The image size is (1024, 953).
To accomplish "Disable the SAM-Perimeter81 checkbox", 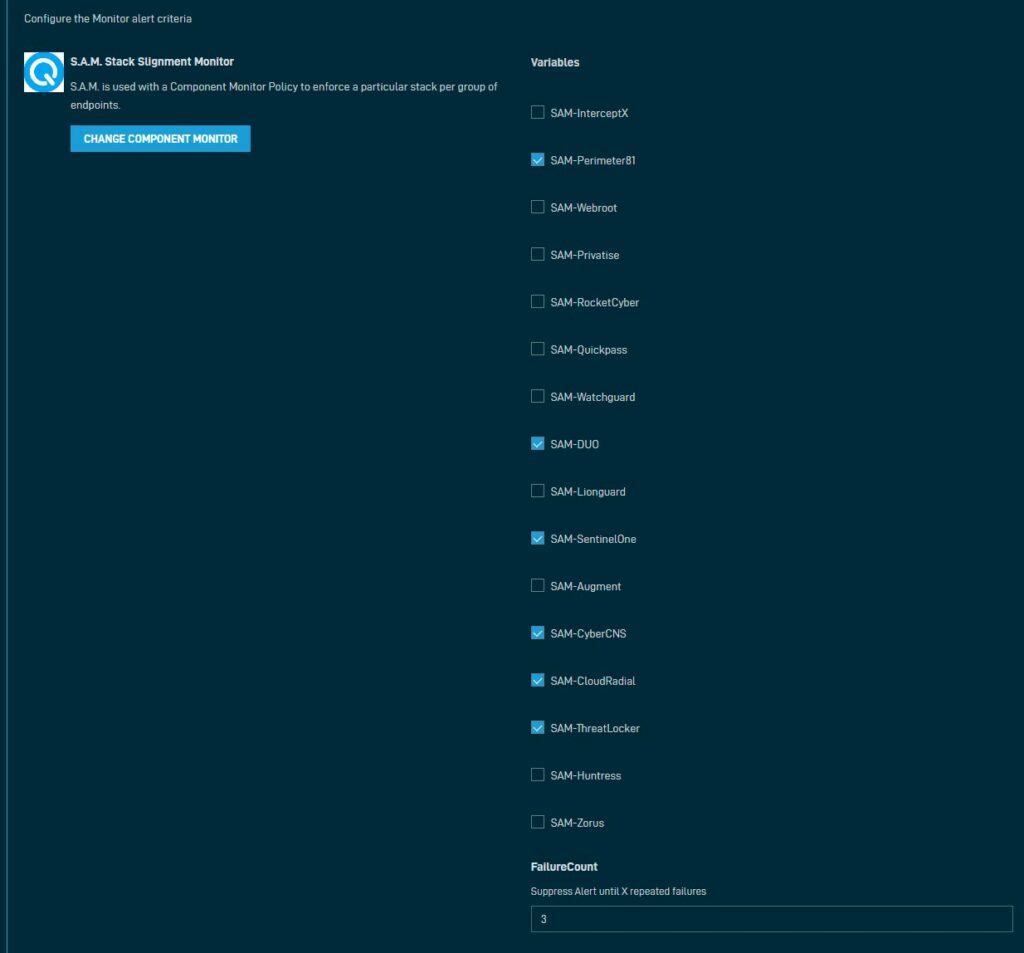I will 537,159.
